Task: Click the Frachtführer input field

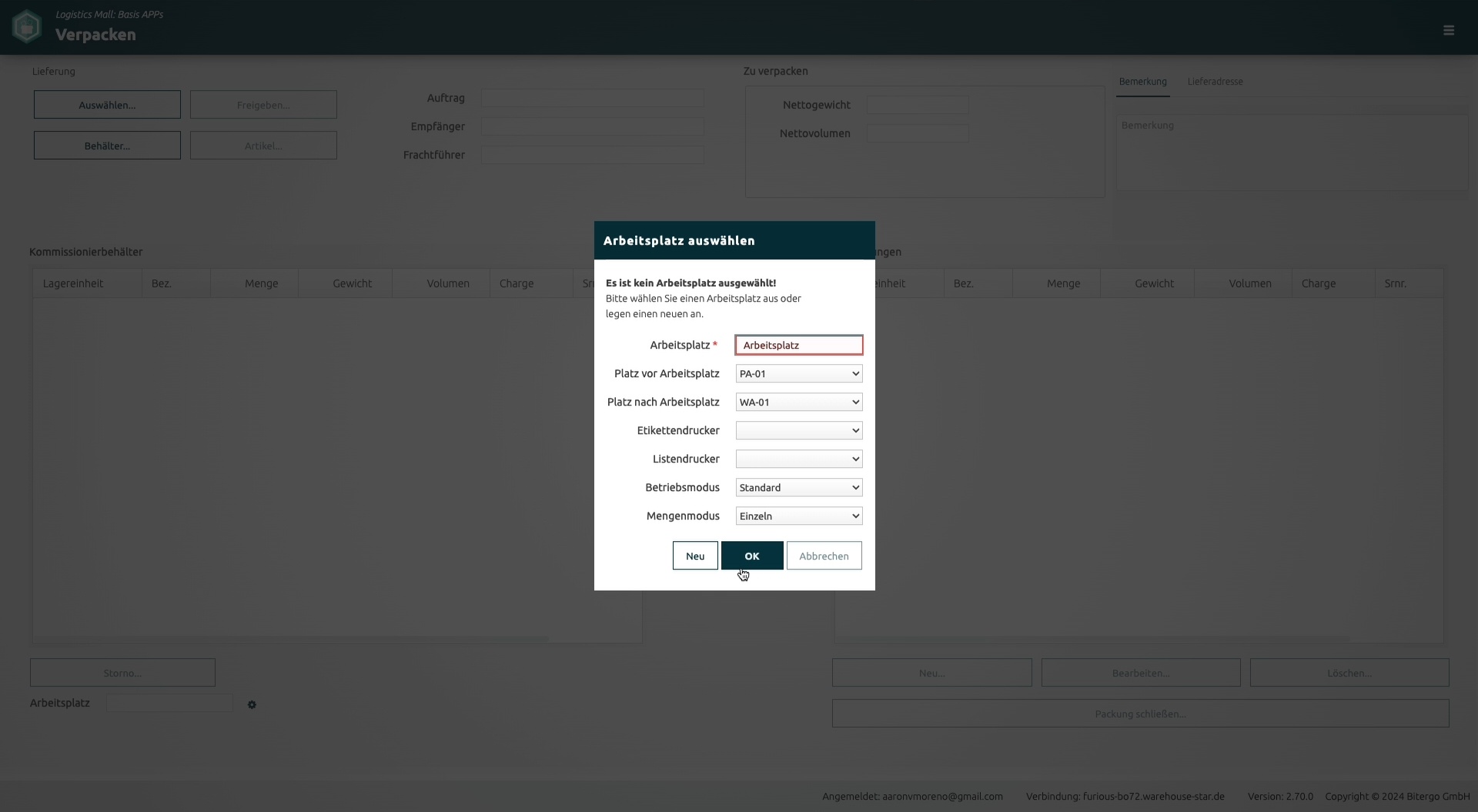Action: (592, 155)
